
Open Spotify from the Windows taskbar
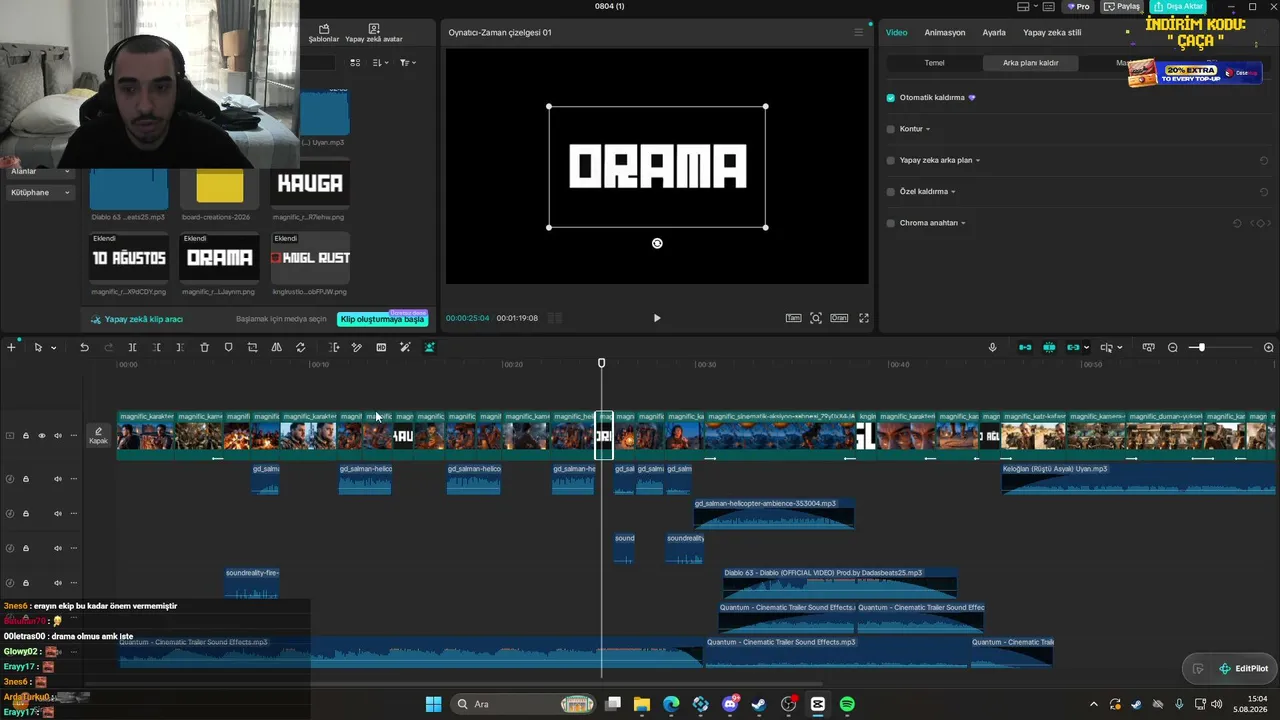pyautogui.click(x=847, y=704)
